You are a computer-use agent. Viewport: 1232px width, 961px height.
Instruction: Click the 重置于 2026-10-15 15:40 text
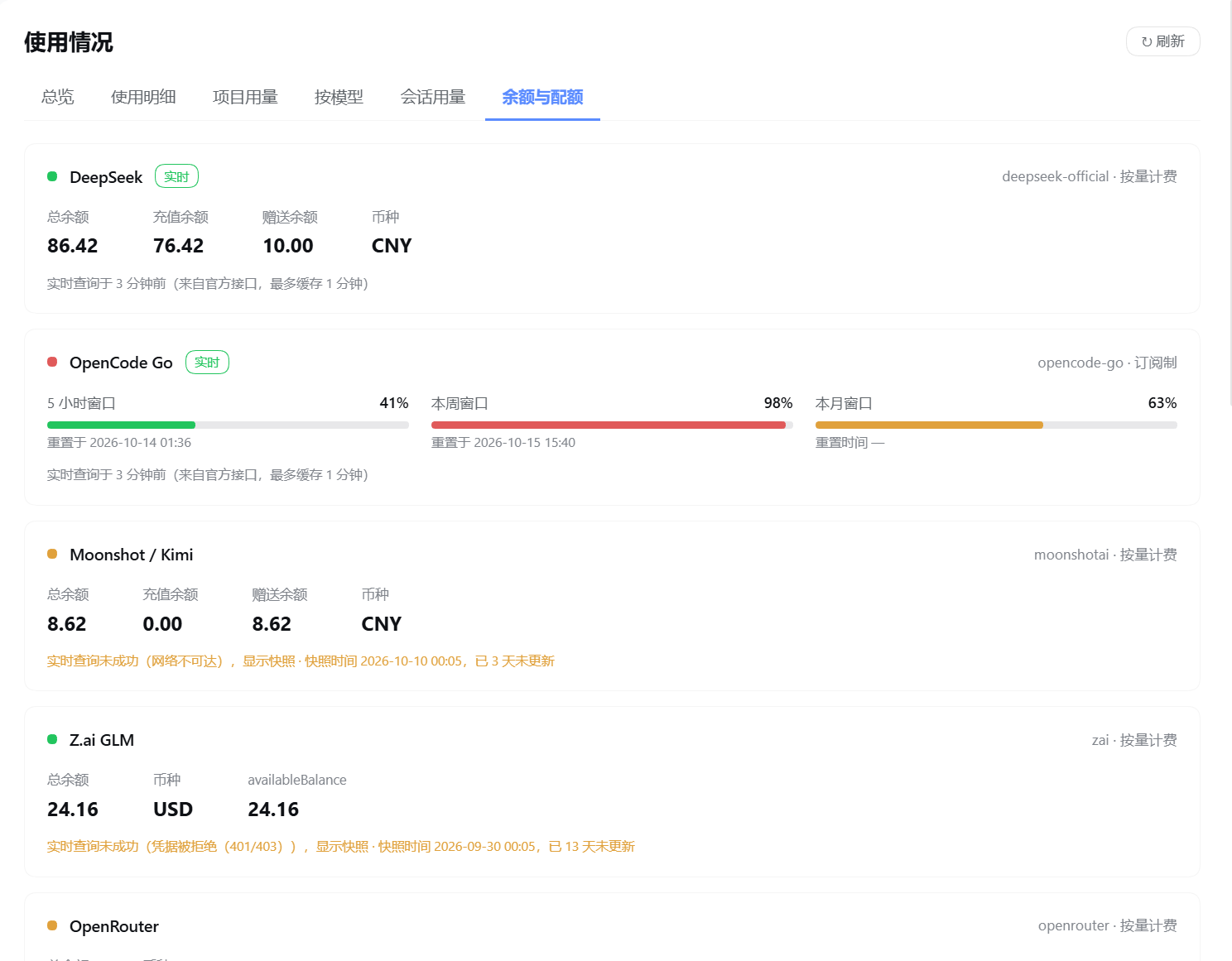point(503,443)
